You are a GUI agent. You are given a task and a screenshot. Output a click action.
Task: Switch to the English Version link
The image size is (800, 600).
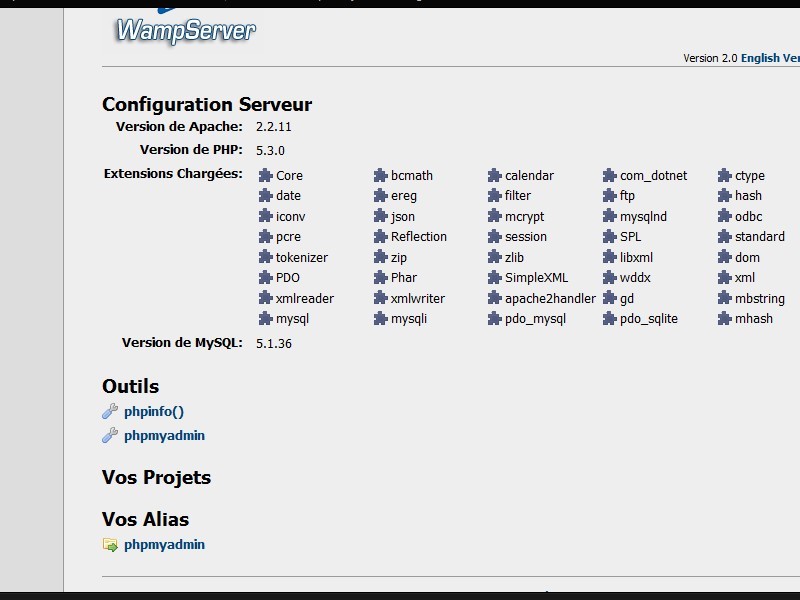[770, 58]
